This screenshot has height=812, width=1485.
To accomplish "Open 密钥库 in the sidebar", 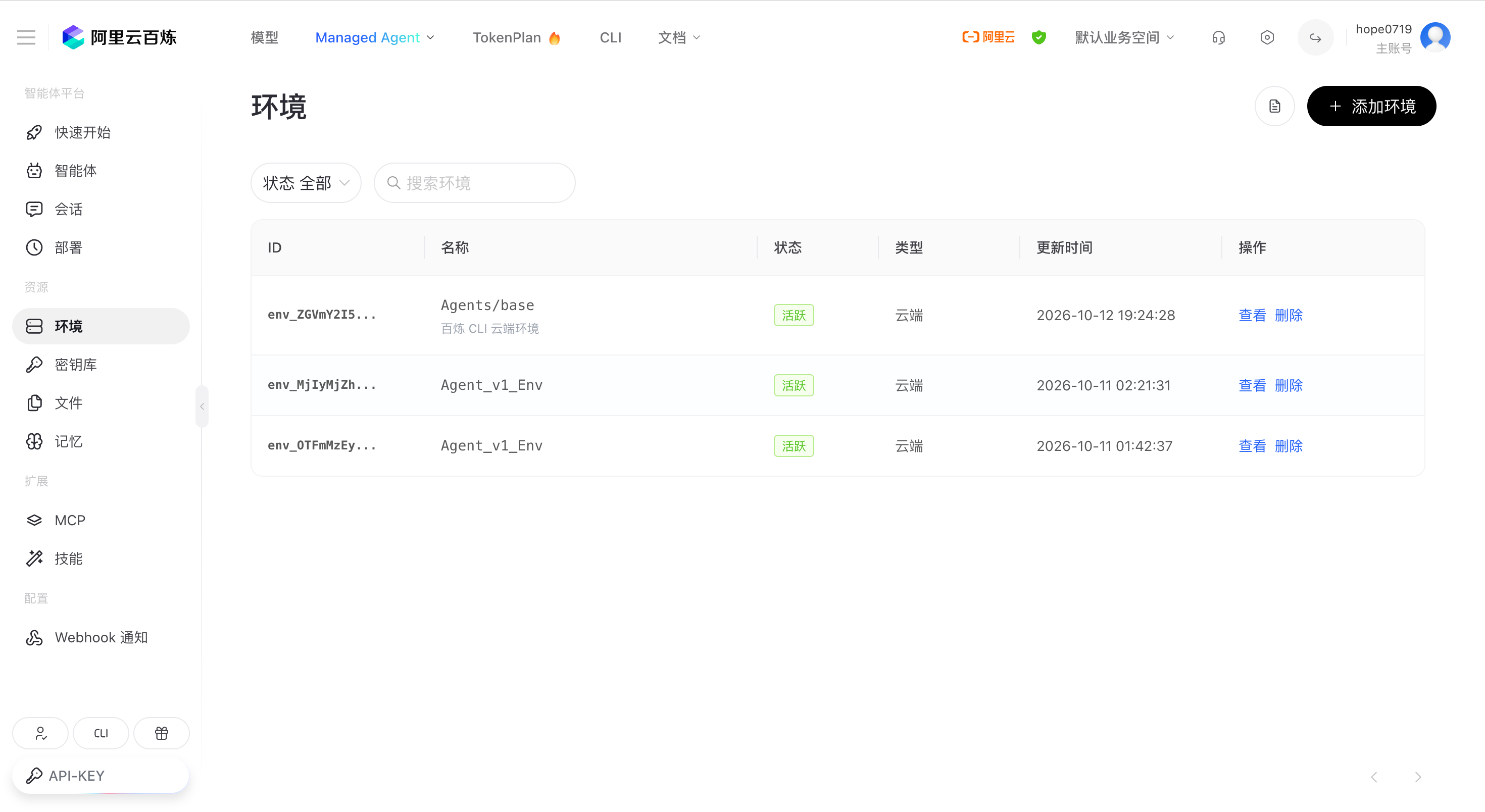I will [101, 365].
